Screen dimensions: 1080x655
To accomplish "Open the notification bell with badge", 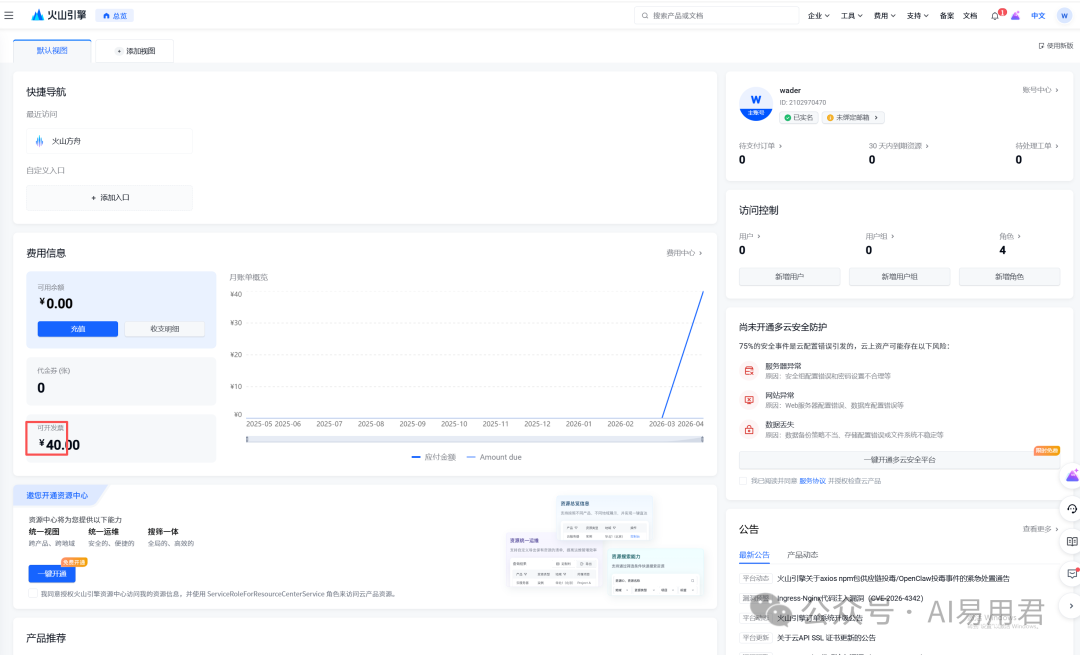I will 997,15.
